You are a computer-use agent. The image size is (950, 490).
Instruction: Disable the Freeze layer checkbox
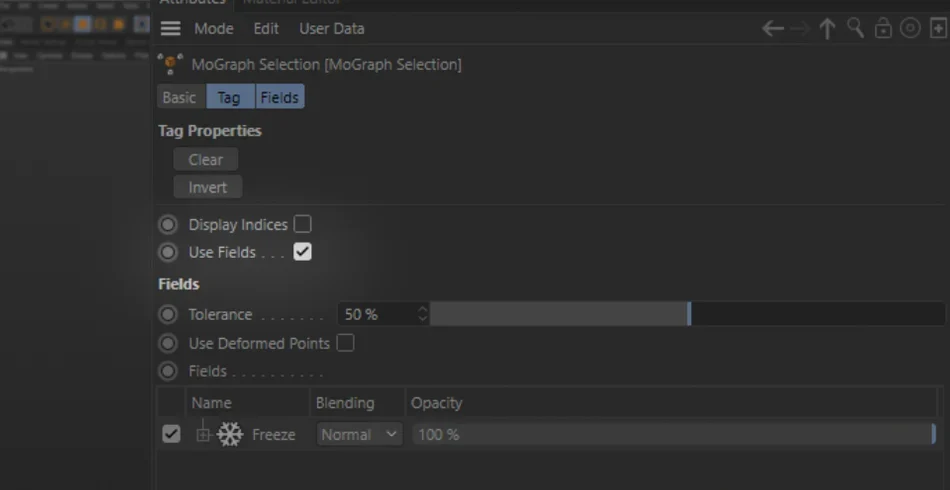point(171,434)
